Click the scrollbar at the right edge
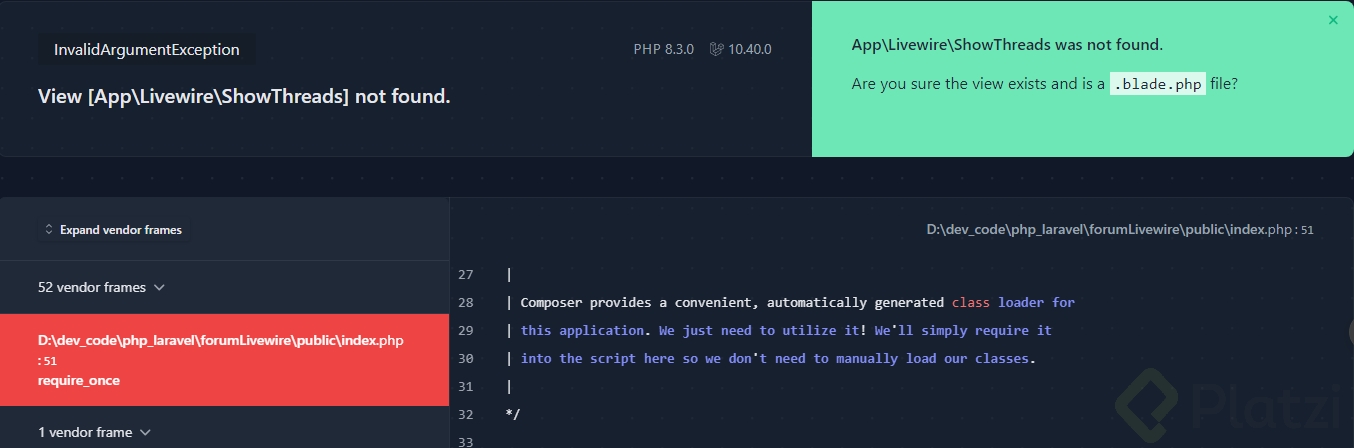Screen dimensions: 1354x448 (x=1349, y=332)
